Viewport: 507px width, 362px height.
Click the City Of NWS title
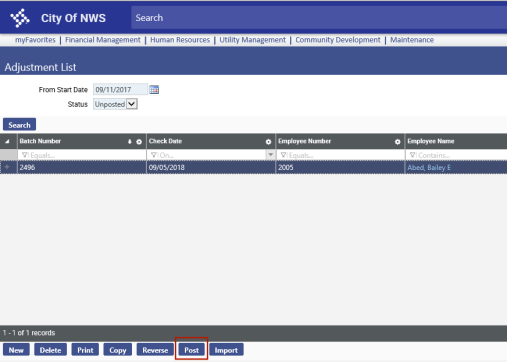point(73,18)
